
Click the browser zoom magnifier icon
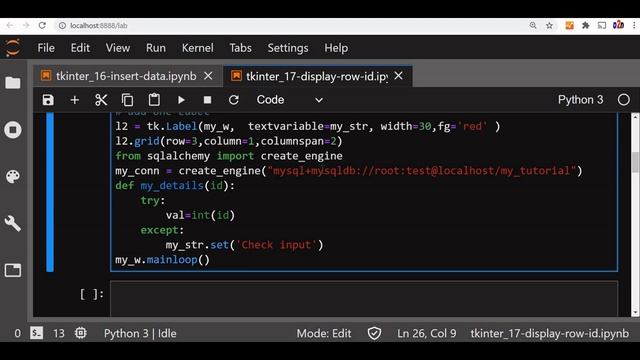pyautogui.click(x=533, y=25)
